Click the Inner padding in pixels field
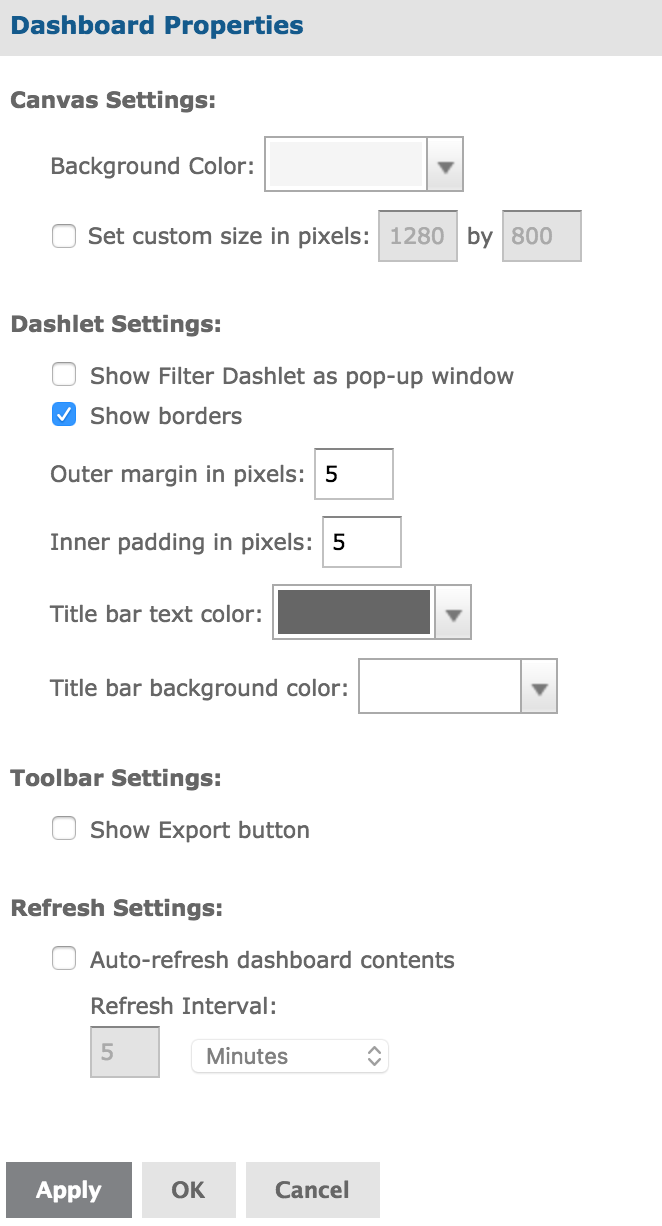662x1226 pixels. (362, 542)
